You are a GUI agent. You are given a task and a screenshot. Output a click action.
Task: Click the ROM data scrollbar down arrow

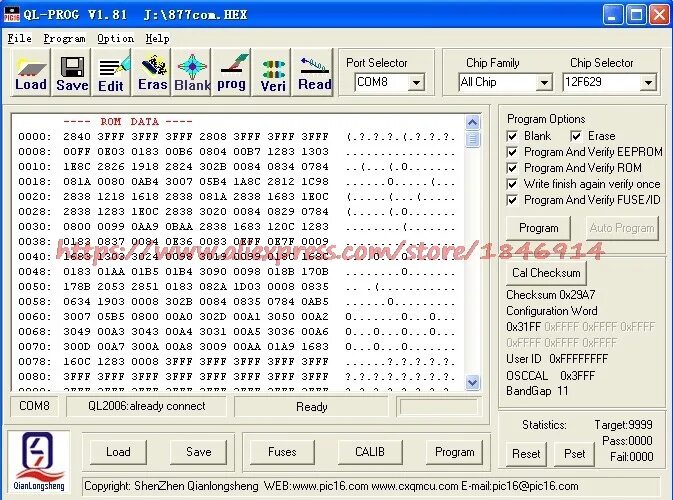coord(472,382)
